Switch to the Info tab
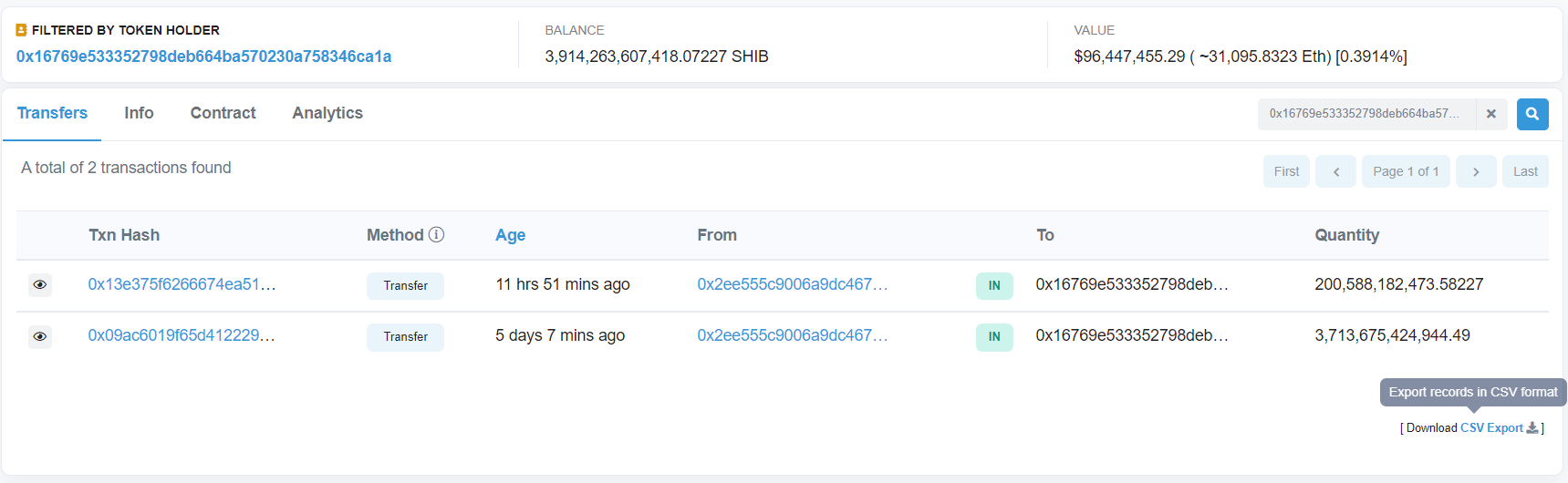 139,113
